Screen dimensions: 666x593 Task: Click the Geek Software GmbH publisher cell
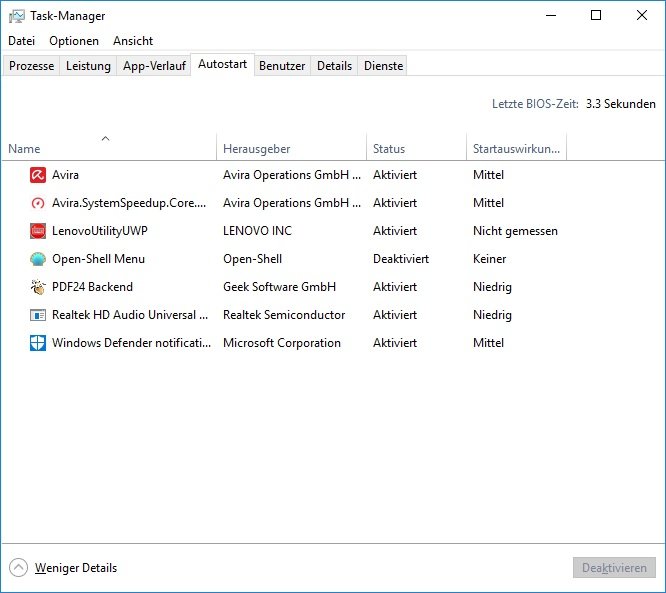(x=279, y=287)
